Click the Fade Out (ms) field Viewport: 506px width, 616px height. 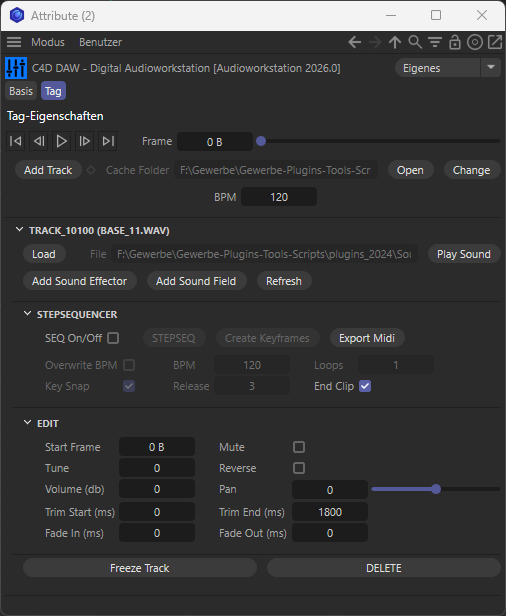click(330, 533)
